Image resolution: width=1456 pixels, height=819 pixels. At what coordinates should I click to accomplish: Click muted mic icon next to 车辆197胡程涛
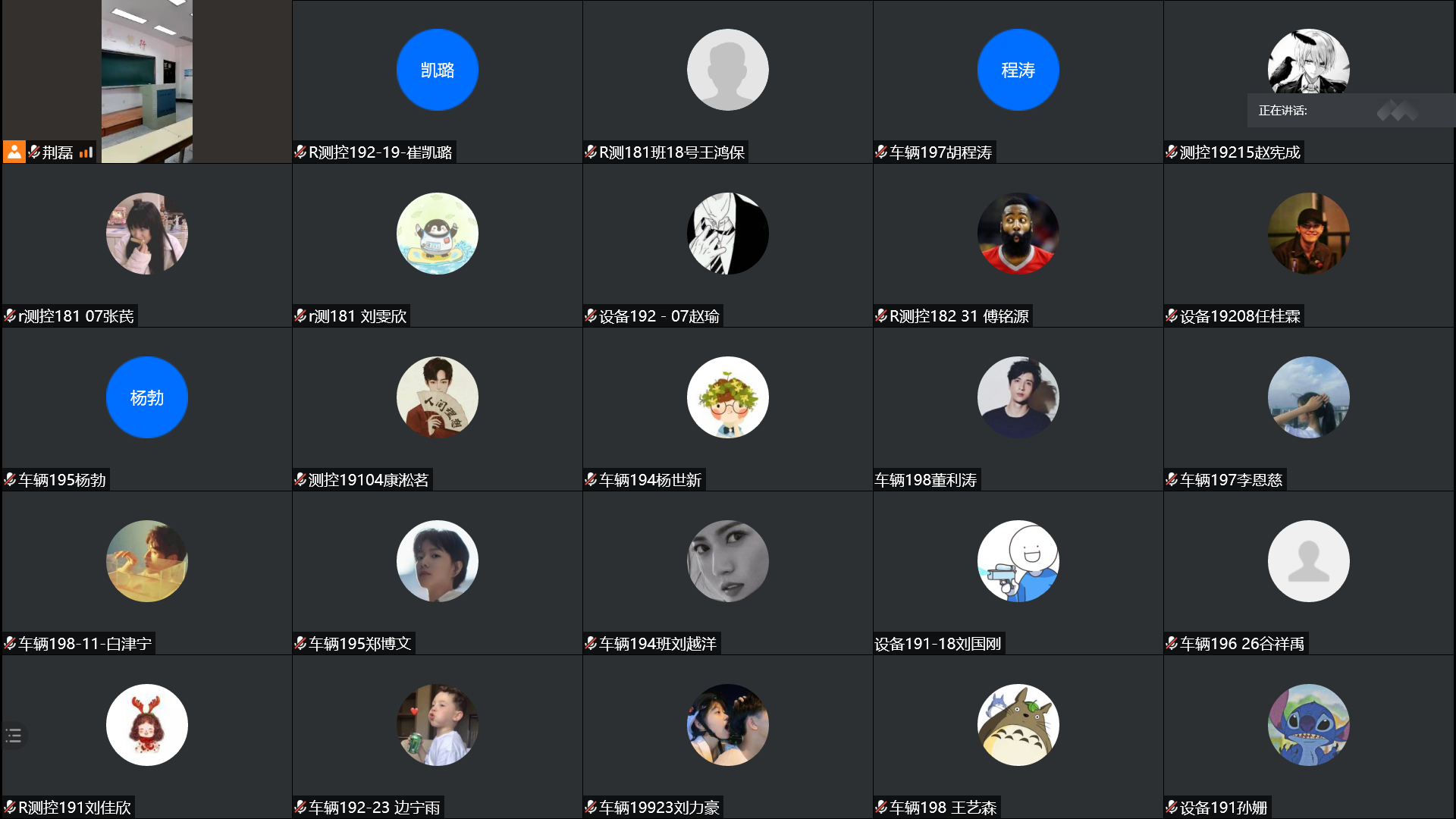pyautogui.click(x=881, y=152)
